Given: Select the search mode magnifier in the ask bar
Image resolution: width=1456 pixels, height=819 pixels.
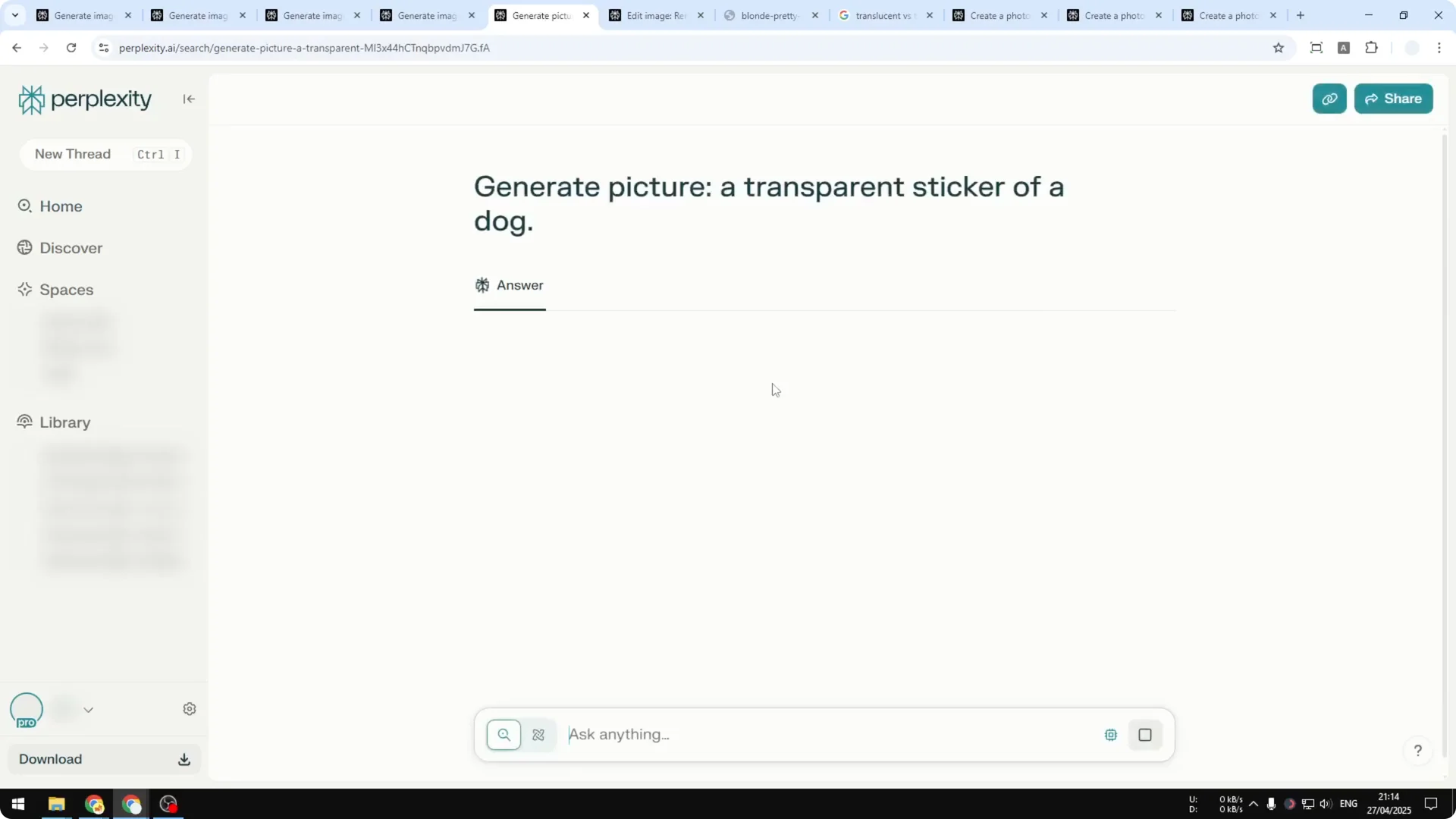Looking at the screenshot, I should tap(504, 734).
